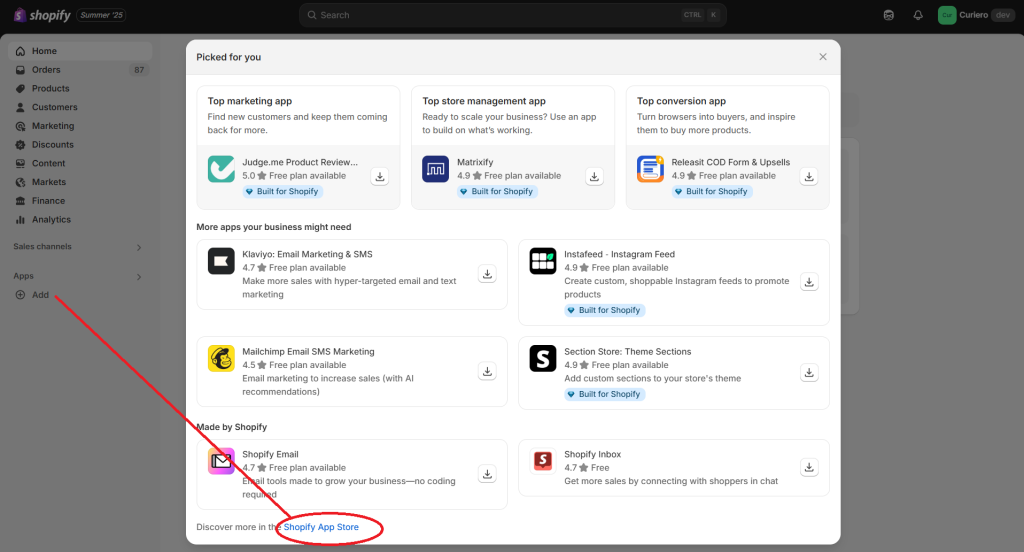Click the More apps your business might need heading
Viewport: 1024px width, 552px height.
click(274, 227)
